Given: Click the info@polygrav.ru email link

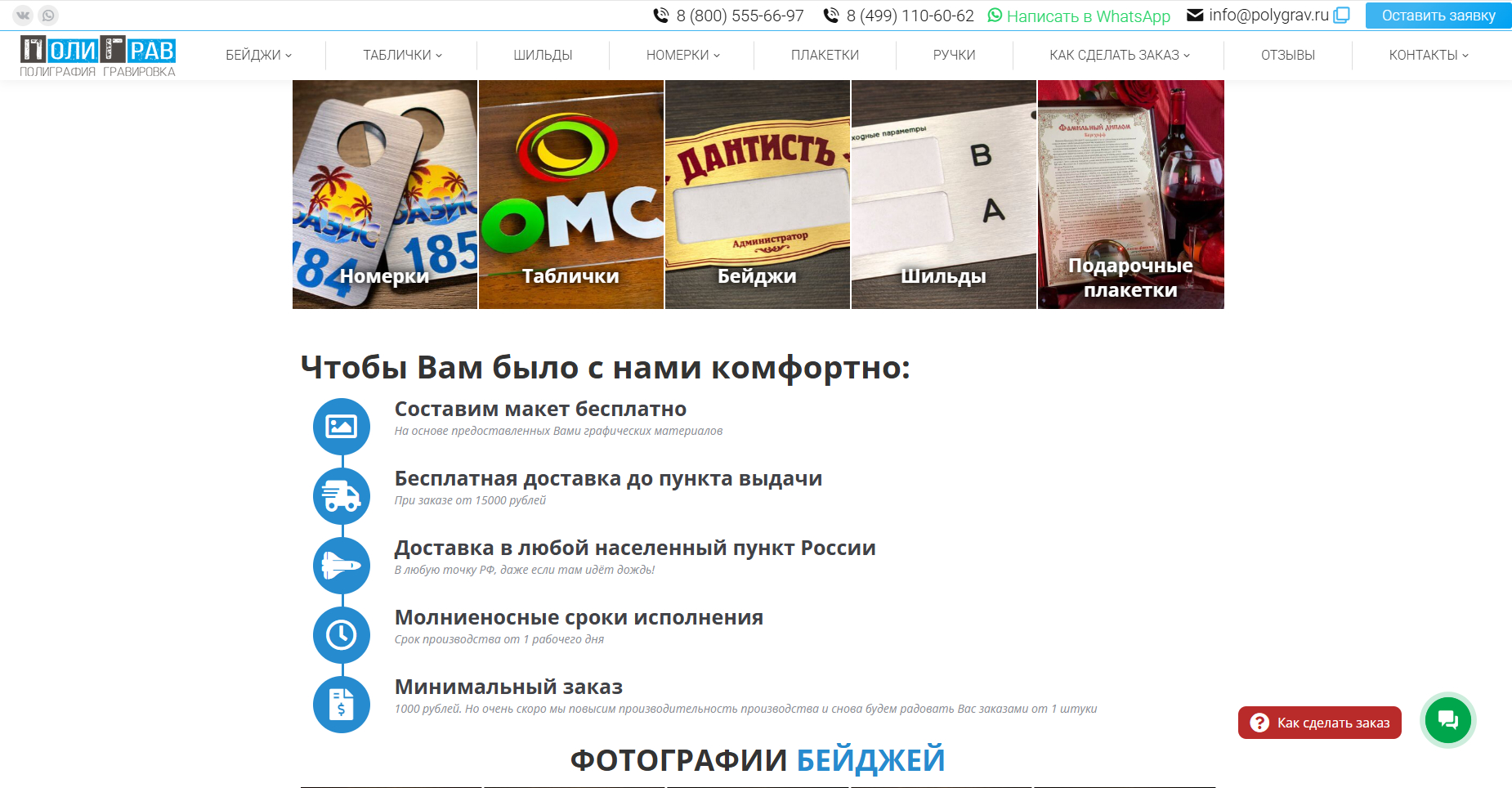Looking at the screenshot, I should click(x=1269, y=15).
